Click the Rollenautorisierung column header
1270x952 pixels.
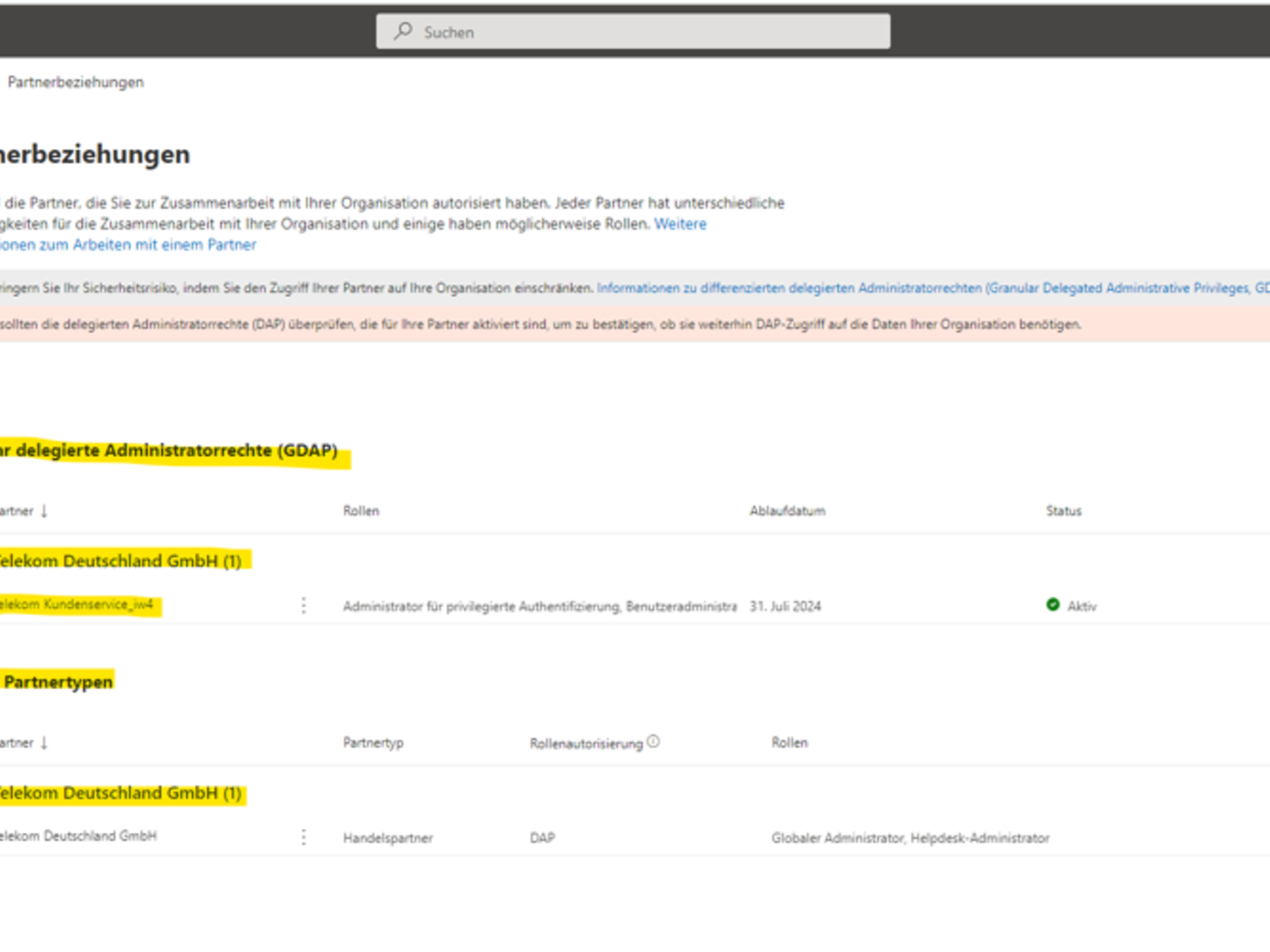pyautogui.click(x=586, y=744)
